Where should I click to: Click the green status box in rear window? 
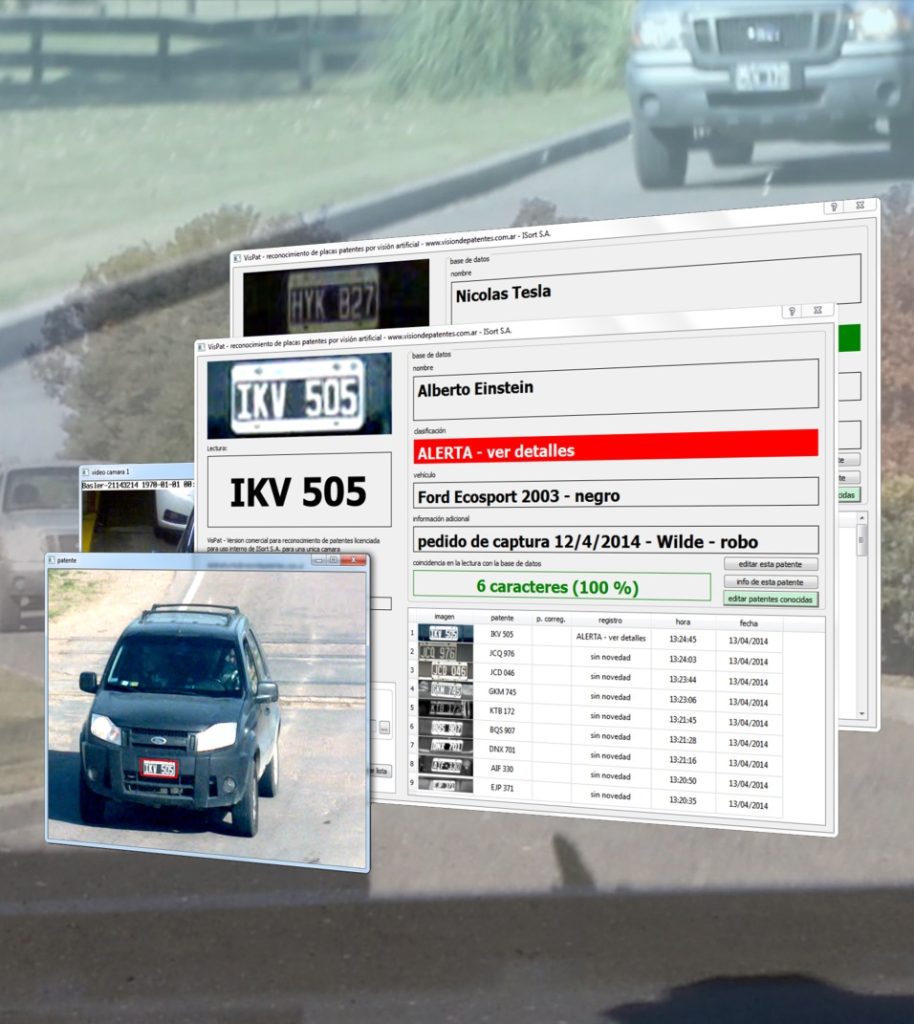[849, 338]
